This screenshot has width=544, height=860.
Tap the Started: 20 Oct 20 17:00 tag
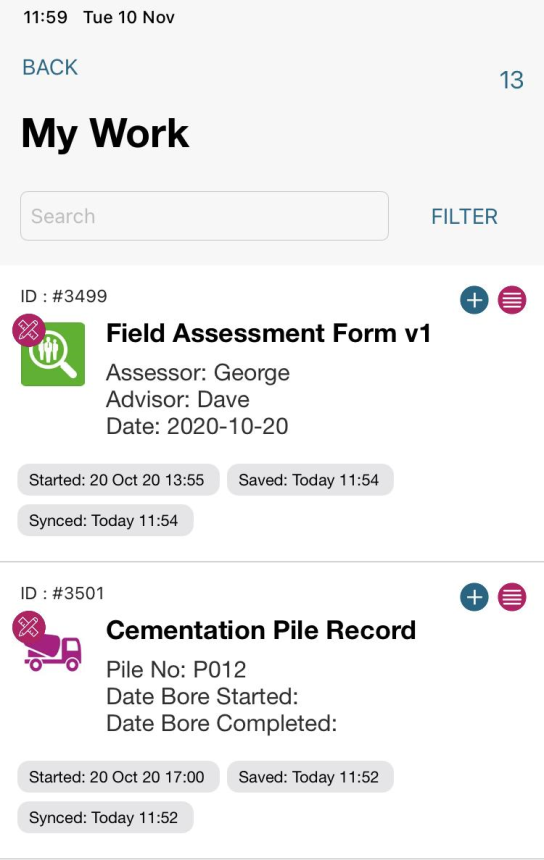[118, 777]
